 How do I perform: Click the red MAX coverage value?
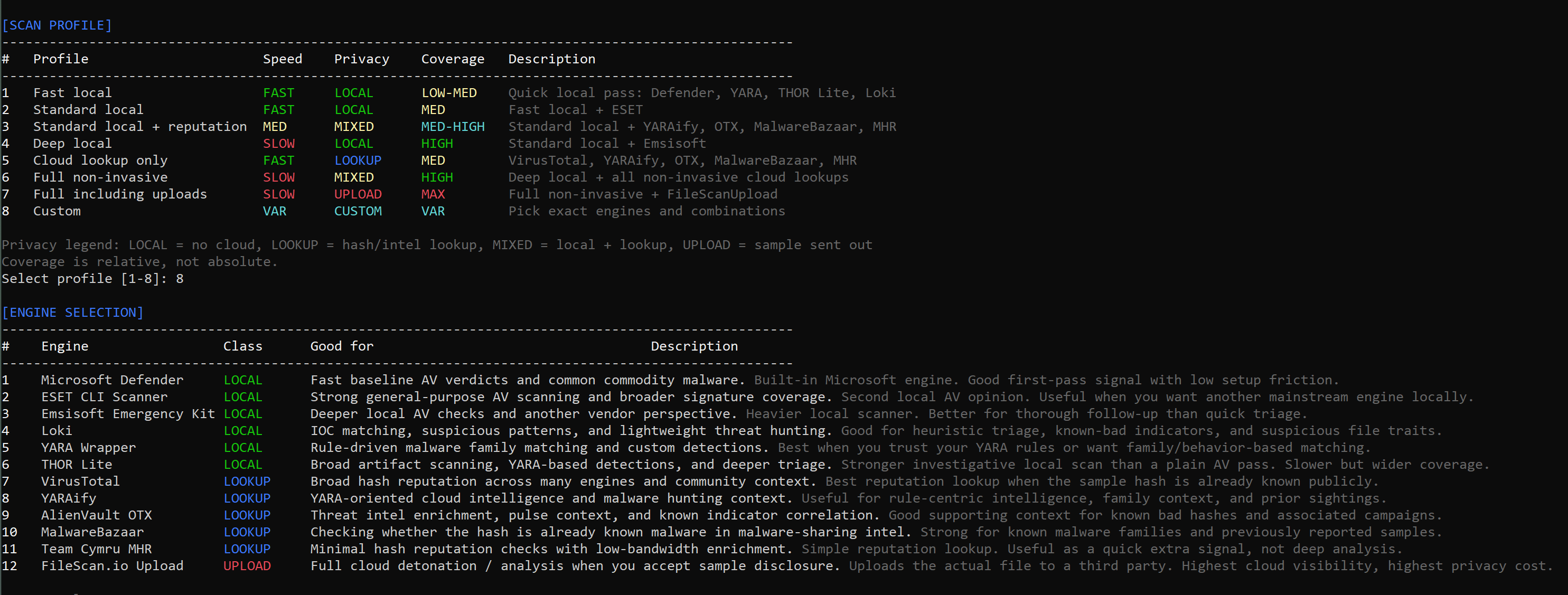click(x=433, y=194)
